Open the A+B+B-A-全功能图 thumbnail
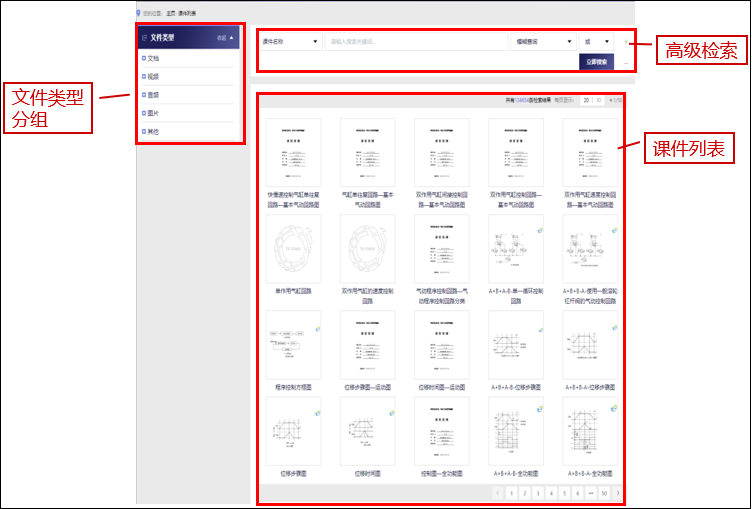Image resolution: width=752 pixels, height=509 pixels. (590, 431)
